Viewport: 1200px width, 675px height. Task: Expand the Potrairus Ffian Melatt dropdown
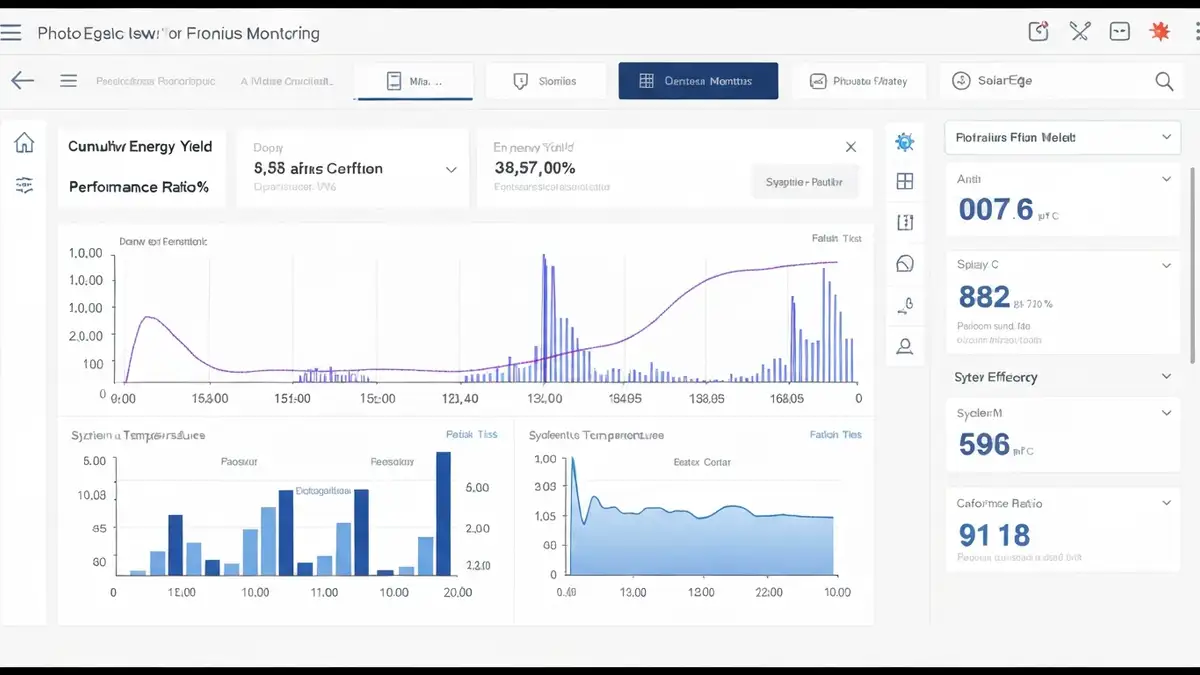(x=1062, y=137)
